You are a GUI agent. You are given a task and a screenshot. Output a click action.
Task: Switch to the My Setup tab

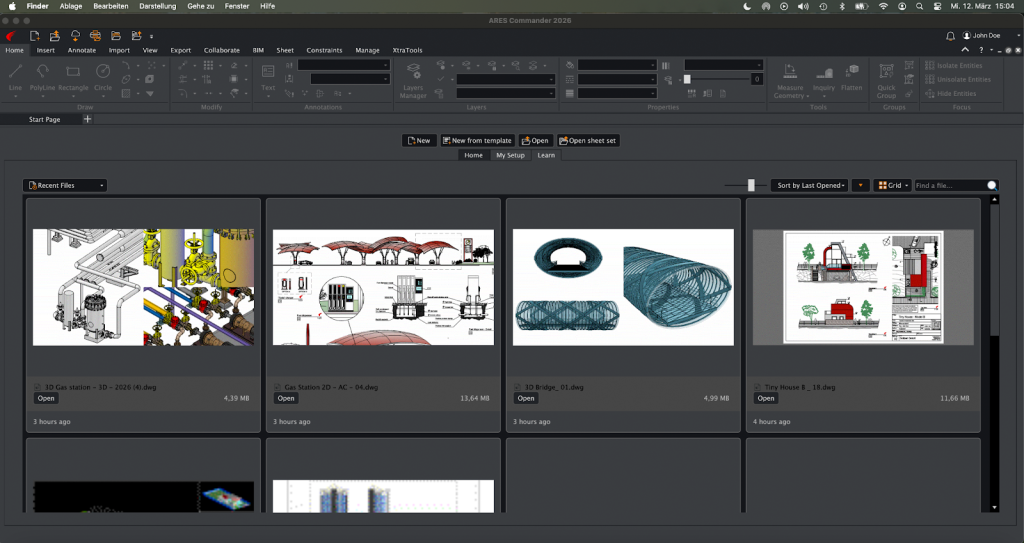[x=510, y=156]
